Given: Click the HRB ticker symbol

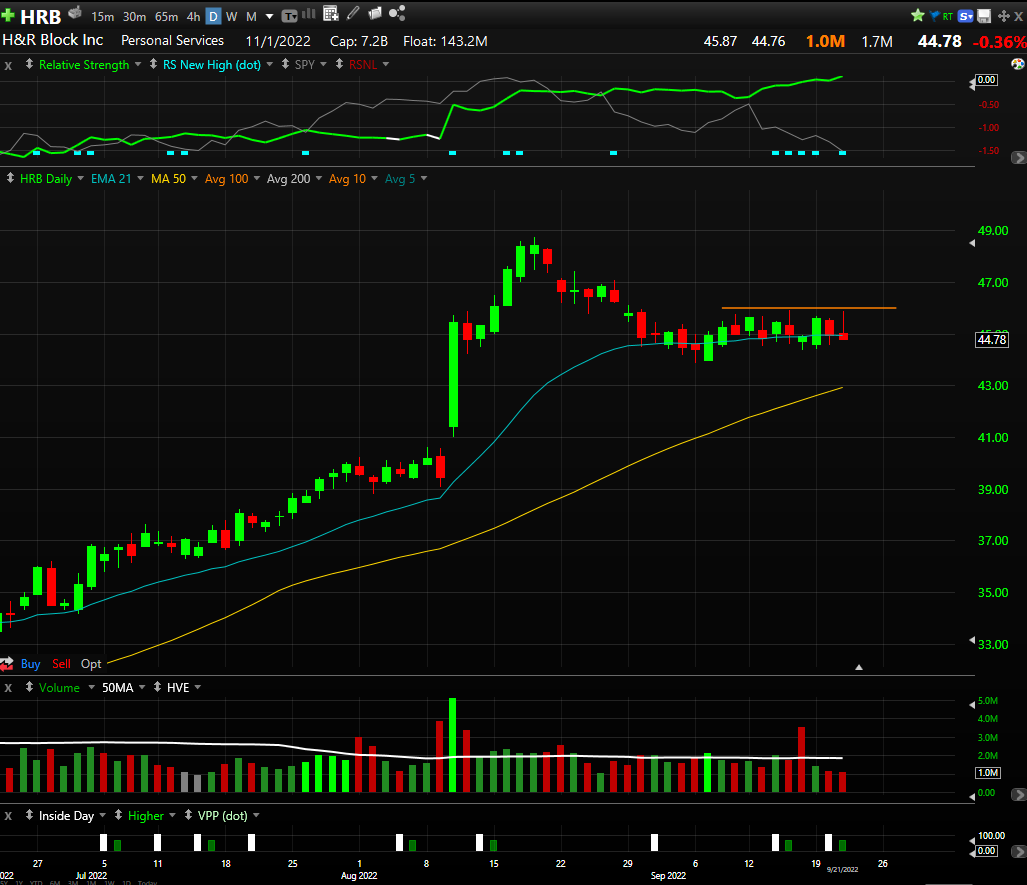Looking at the screenshot, I should (x=41, y=16).
